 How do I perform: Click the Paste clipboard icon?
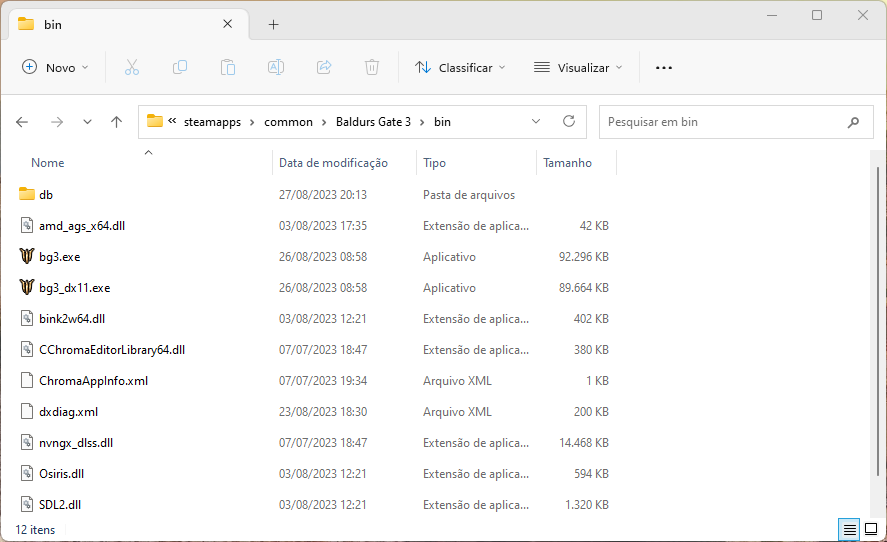[x=228, y=67]
